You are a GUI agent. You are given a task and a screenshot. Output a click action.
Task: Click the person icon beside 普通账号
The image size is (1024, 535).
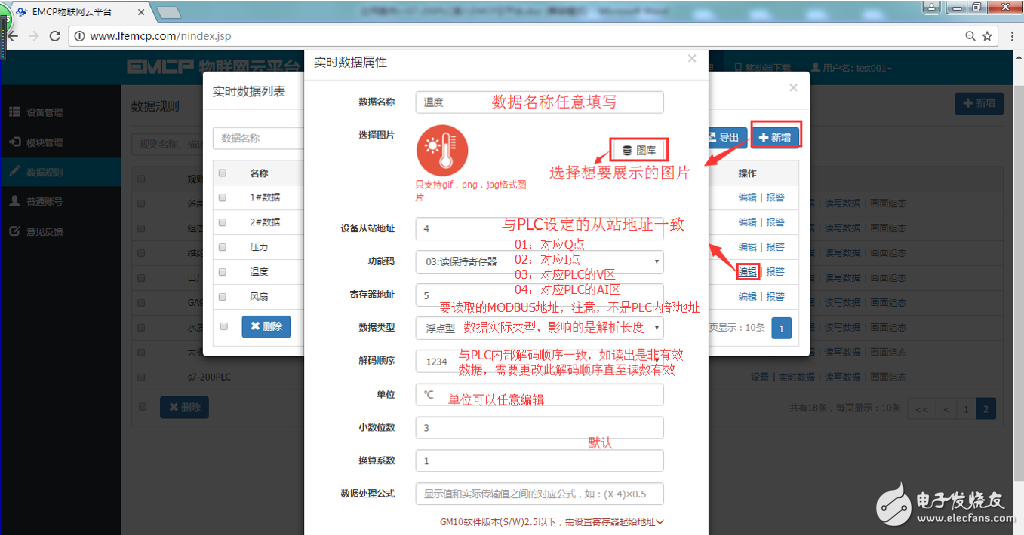tap(14, 201)
